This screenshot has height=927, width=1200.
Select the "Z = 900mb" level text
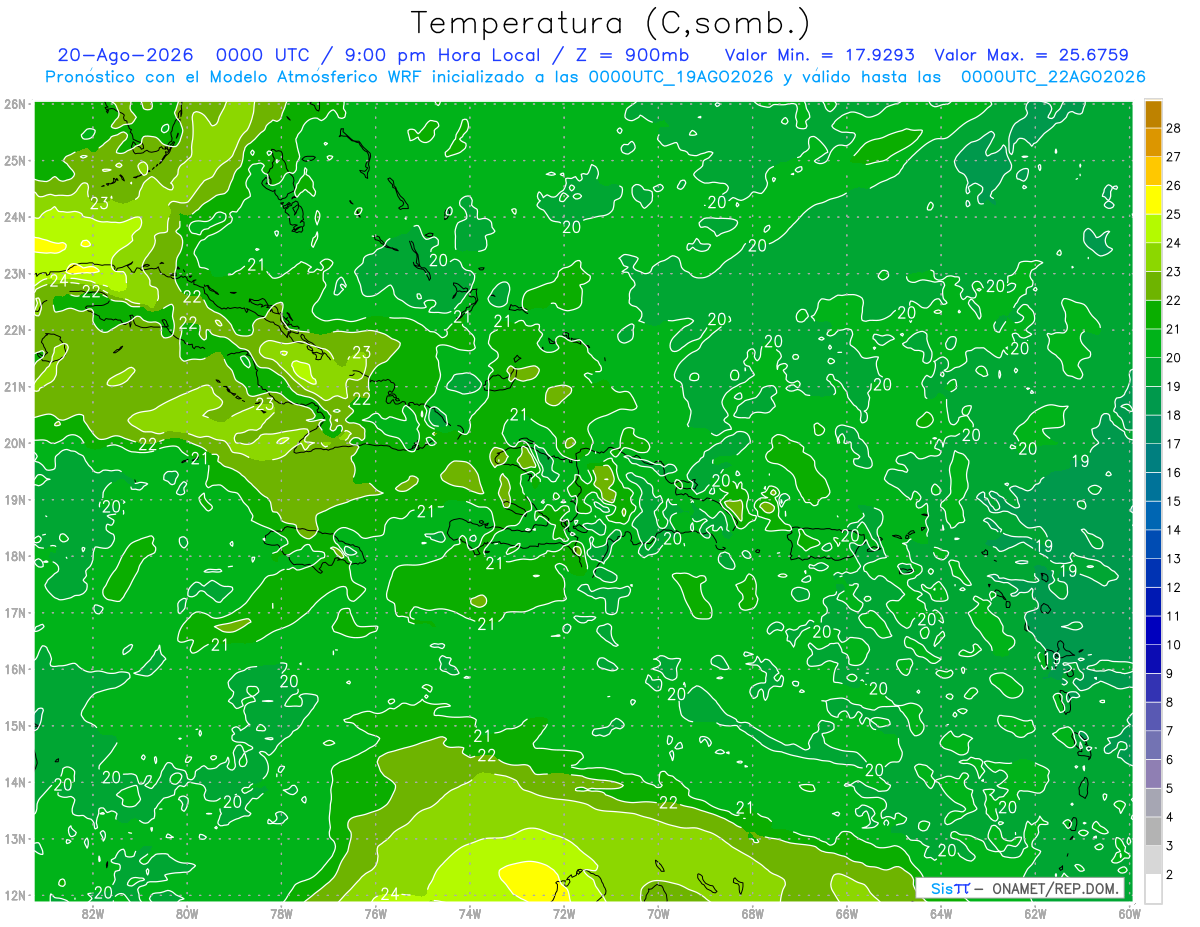(x=630, y=55)
